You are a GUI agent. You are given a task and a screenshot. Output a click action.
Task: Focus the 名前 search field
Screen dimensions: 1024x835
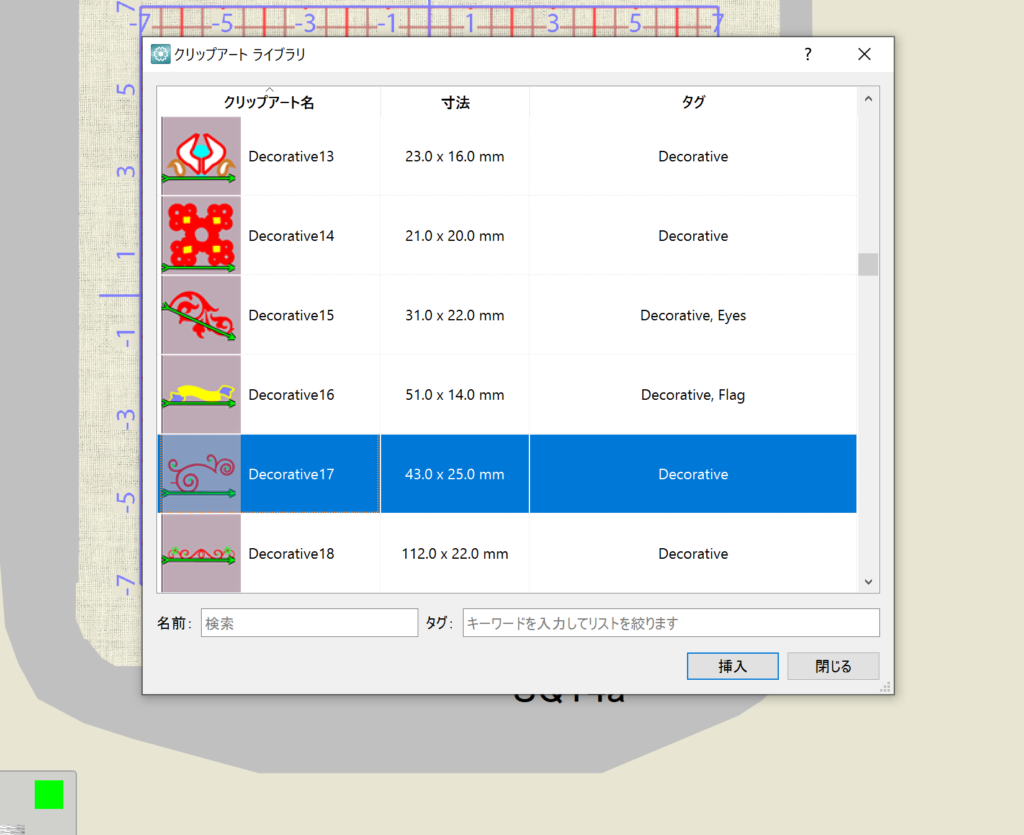[x=309, y=623]
